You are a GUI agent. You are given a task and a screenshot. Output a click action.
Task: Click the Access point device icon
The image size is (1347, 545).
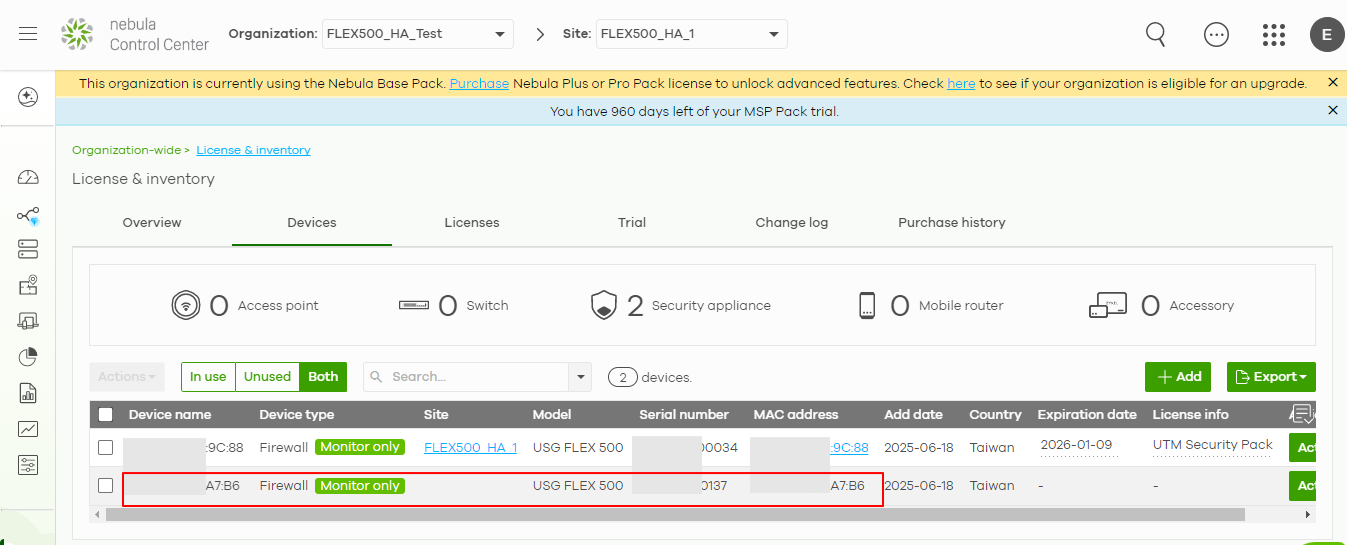[185, 305]
